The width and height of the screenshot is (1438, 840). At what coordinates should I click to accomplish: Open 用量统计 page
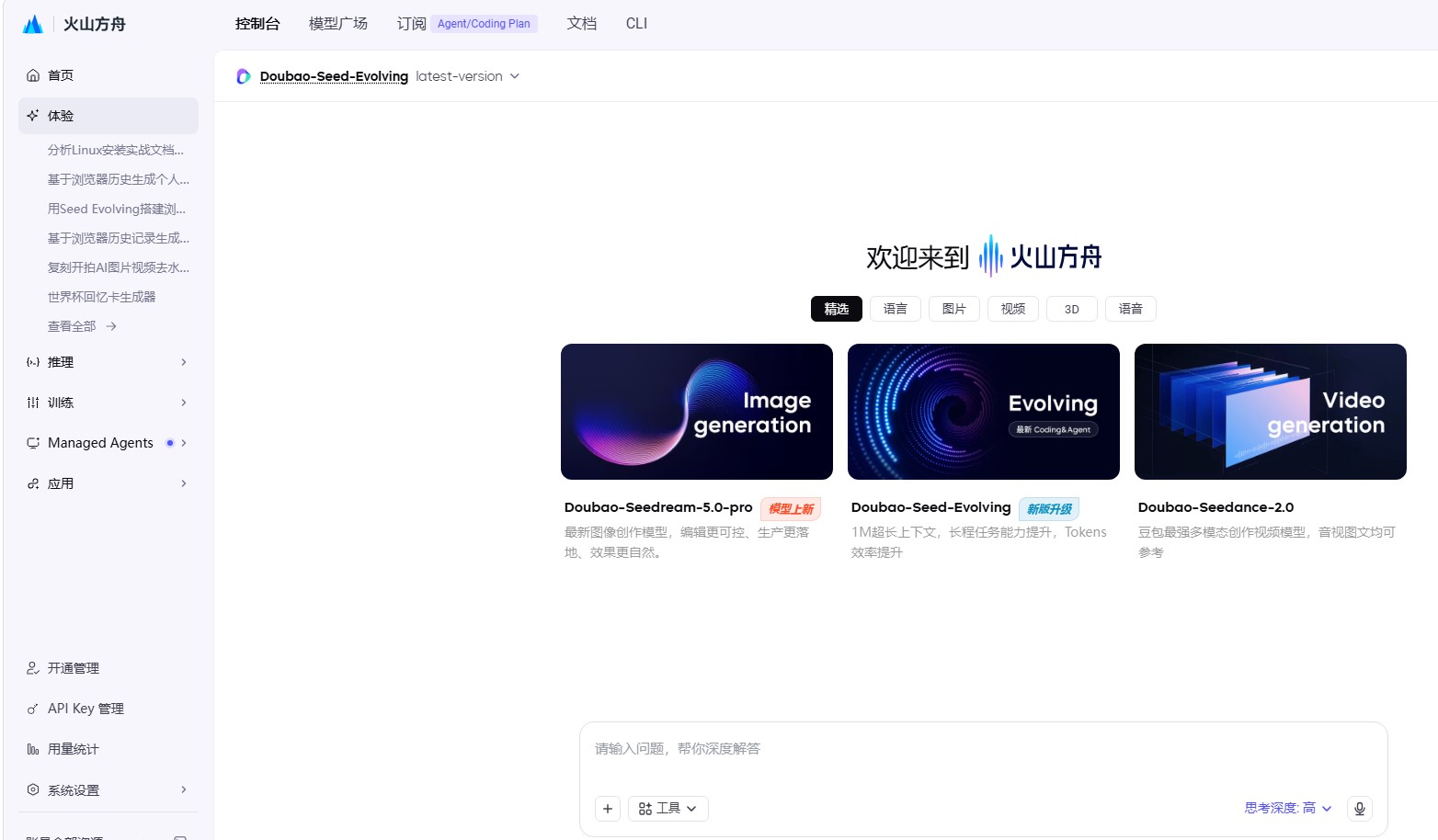pyautogui.click(x=108, y=749)
